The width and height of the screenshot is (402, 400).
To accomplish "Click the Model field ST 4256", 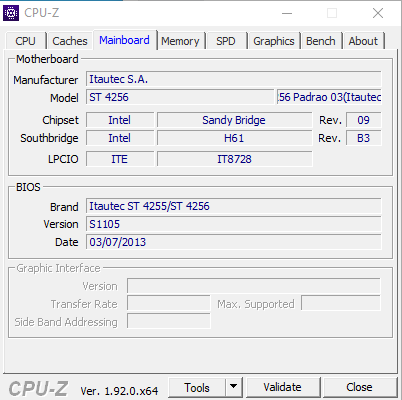I will point(180,97).
